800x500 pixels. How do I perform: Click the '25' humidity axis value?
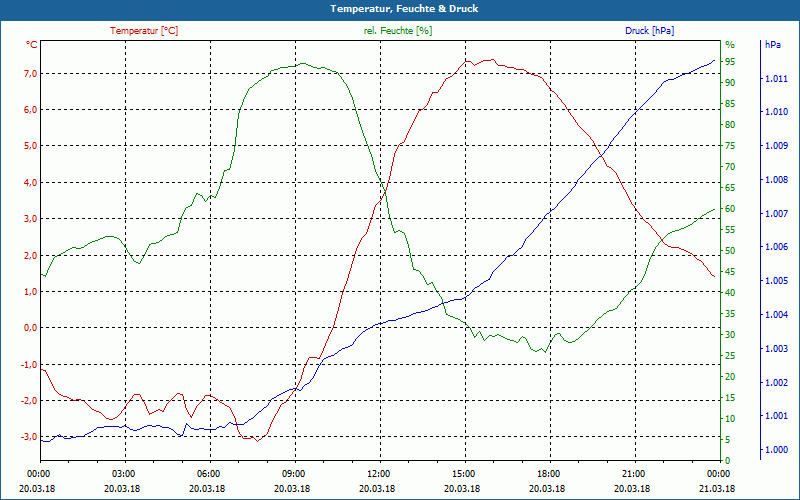730,356
